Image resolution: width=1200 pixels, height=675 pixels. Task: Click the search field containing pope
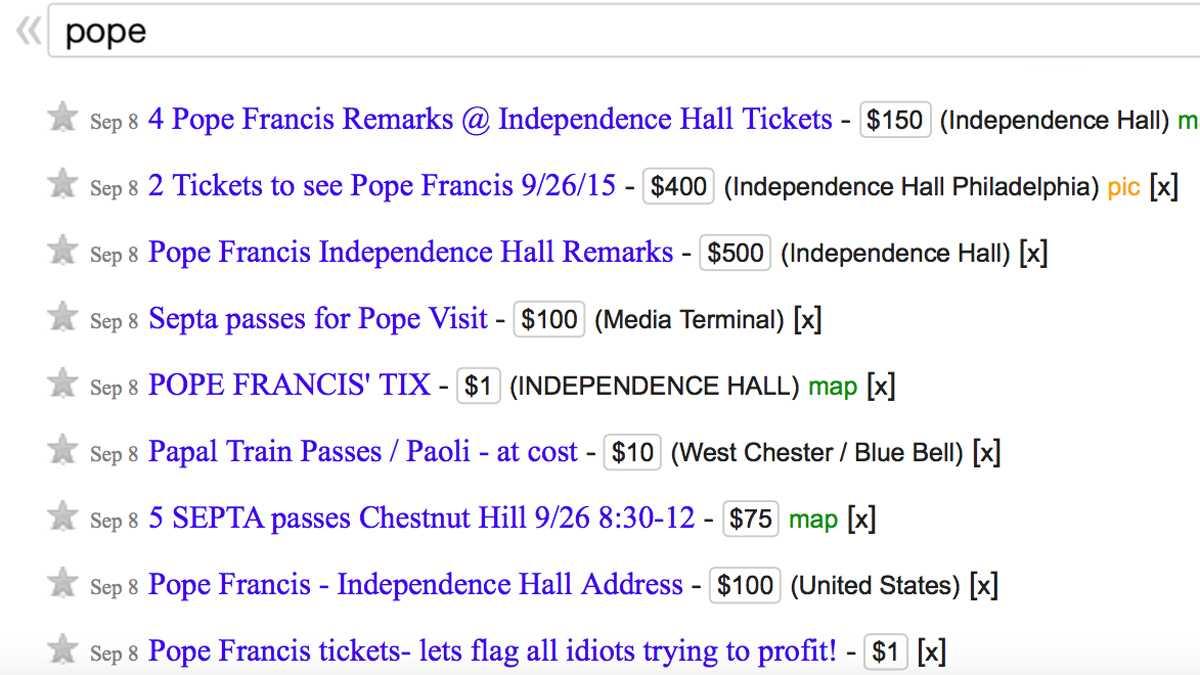(624, 31)
